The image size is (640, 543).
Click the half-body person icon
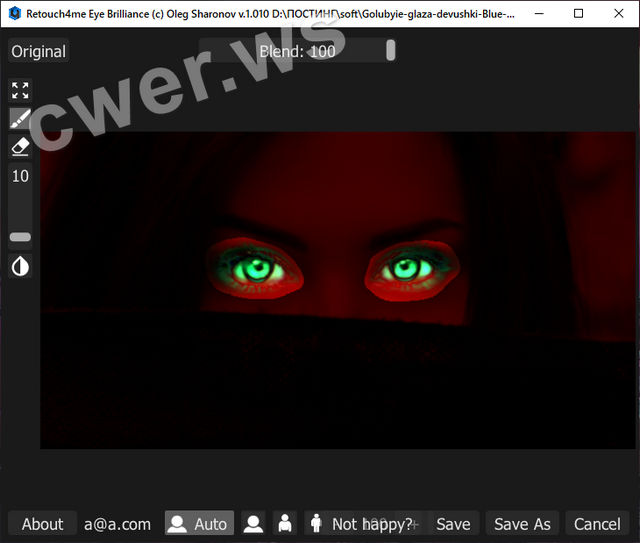[285, 524]
